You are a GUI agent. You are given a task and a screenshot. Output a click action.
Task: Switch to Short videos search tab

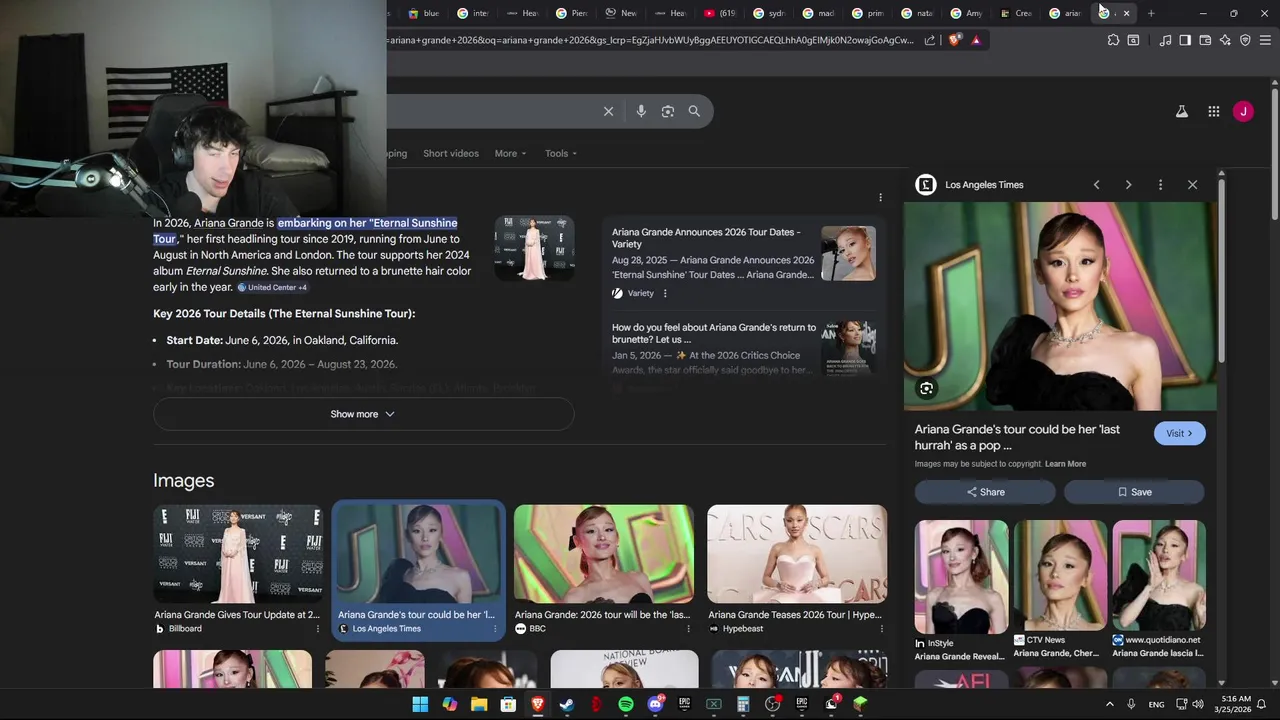tap(451, 153)
